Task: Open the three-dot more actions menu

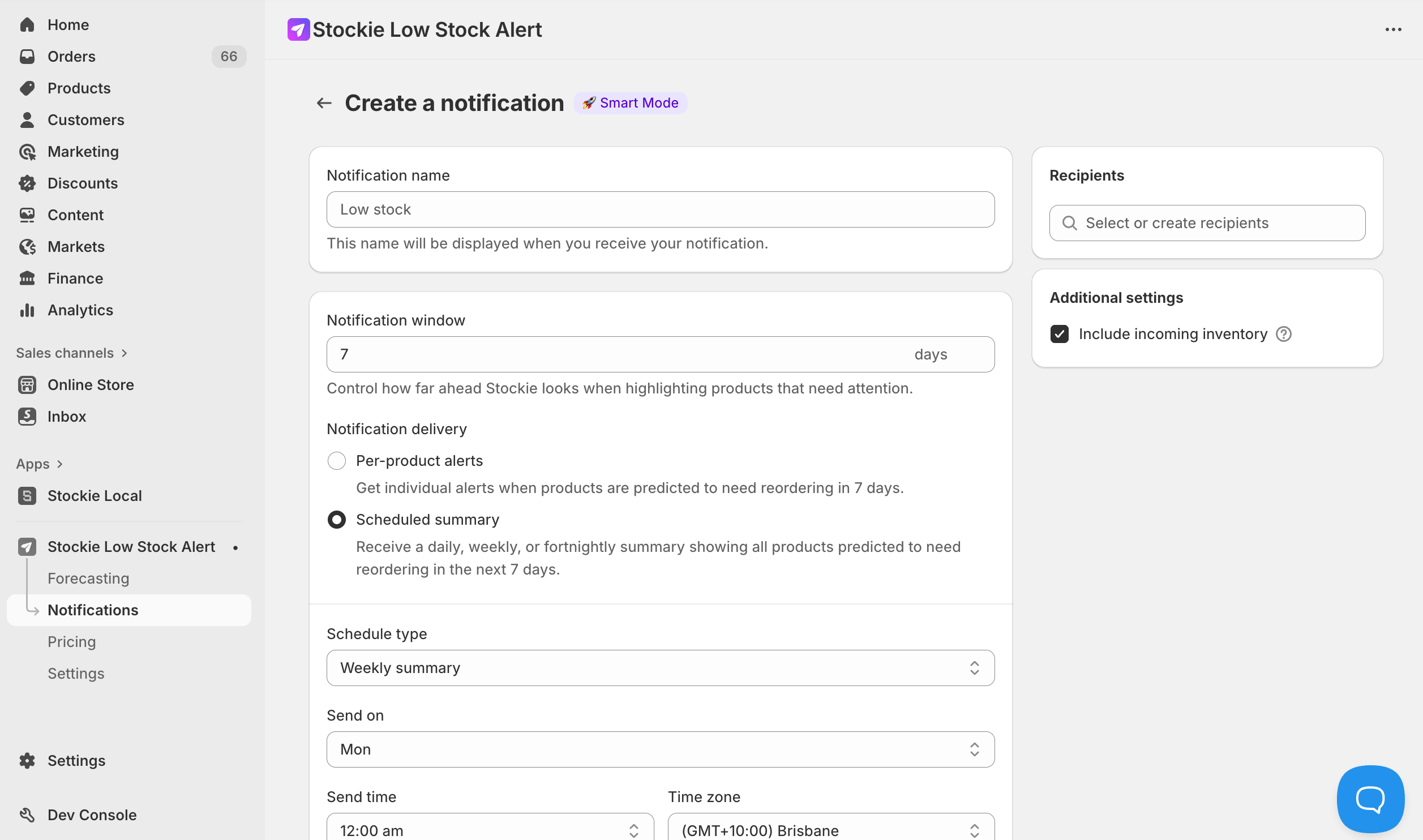Action: (1393, 29)
